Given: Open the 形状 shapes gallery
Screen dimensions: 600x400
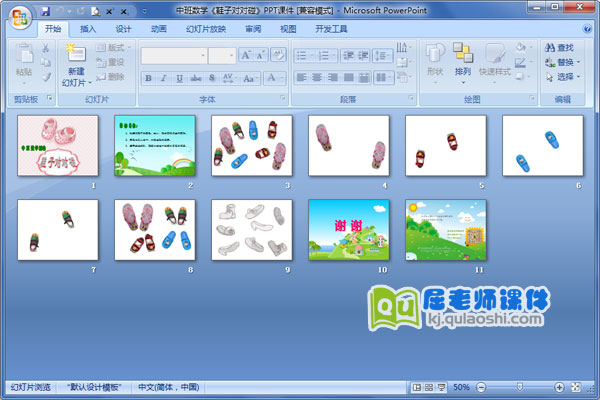Looking at the screenshot, I should [435, 64].
